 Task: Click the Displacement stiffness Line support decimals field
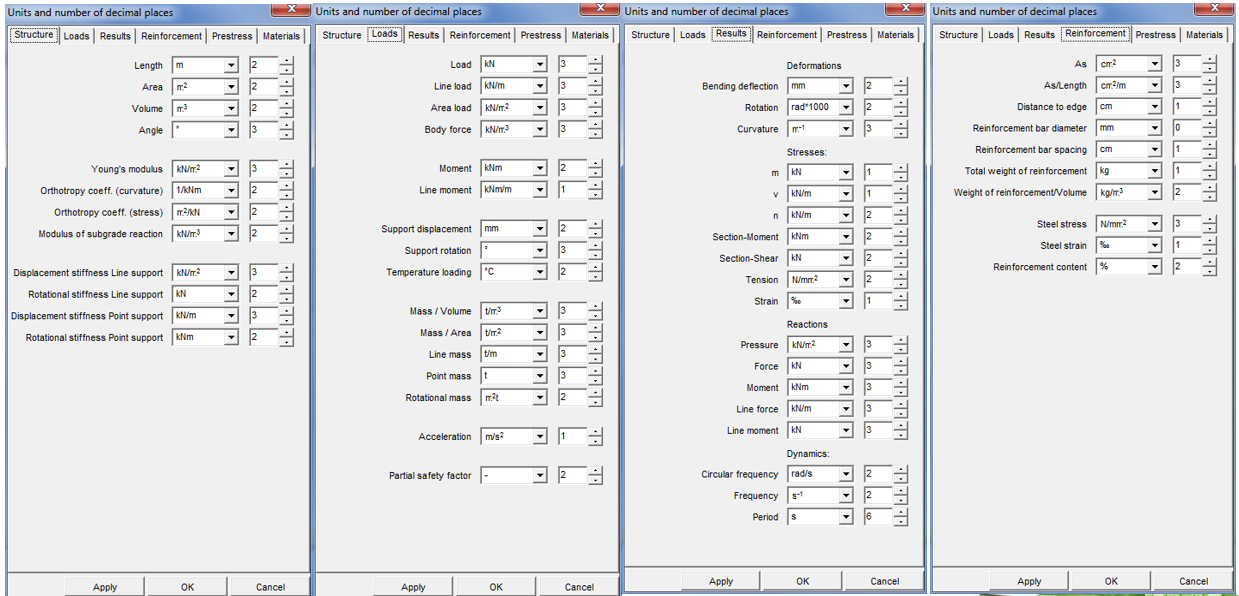coord(263,272)
